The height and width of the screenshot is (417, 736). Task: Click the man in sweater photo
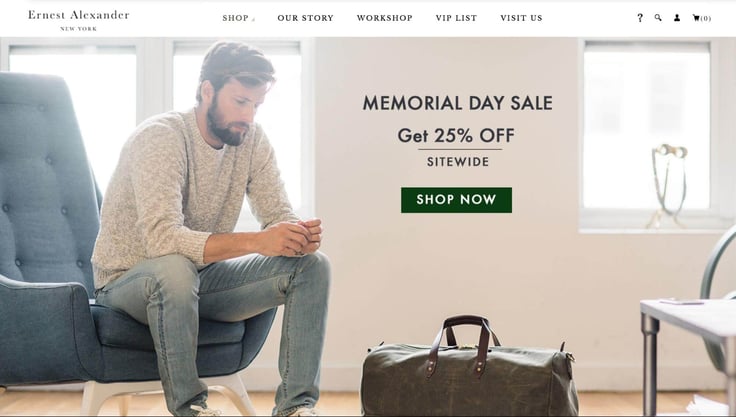pyautogui.click(x=211, y=225)
